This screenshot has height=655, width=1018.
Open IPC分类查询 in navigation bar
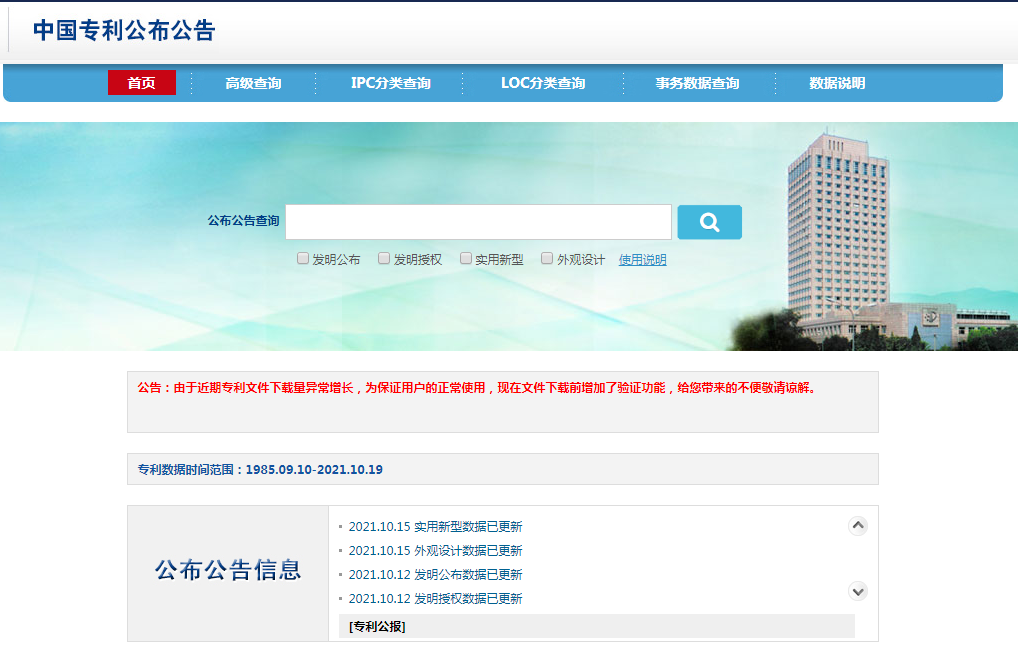pyautogui.click(x=390, y=83)
